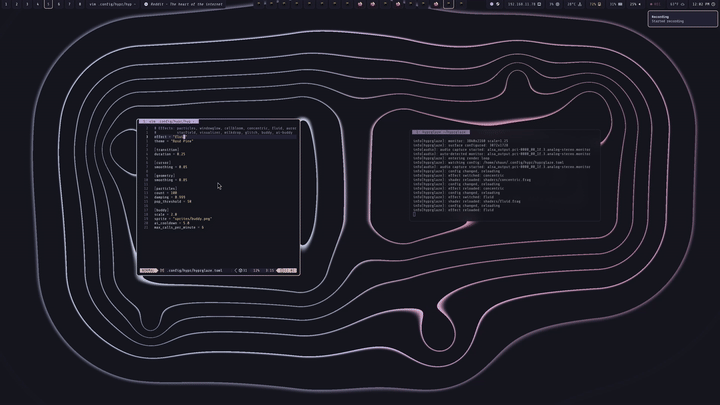Focus the Reddit window title in the bar

pos(186,4)
